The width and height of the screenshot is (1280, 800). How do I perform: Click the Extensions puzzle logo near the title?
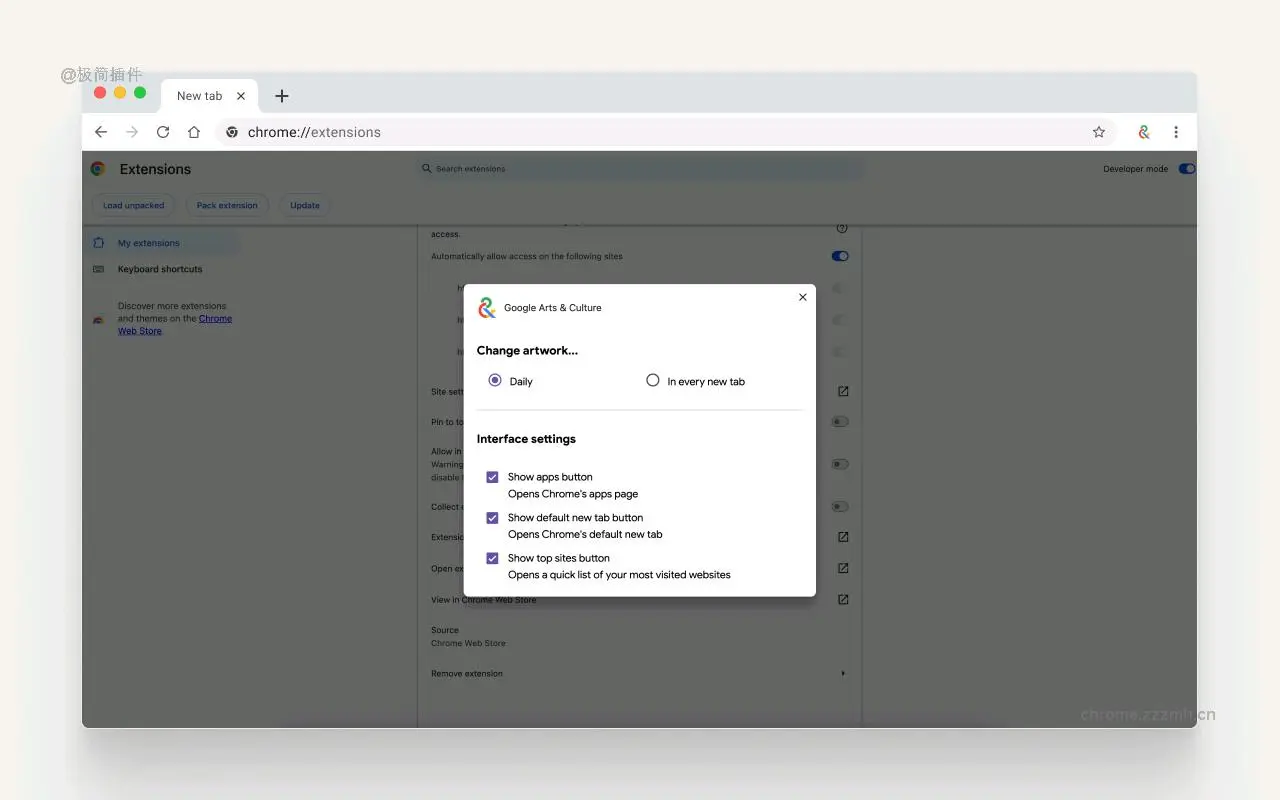click(97, 168)
